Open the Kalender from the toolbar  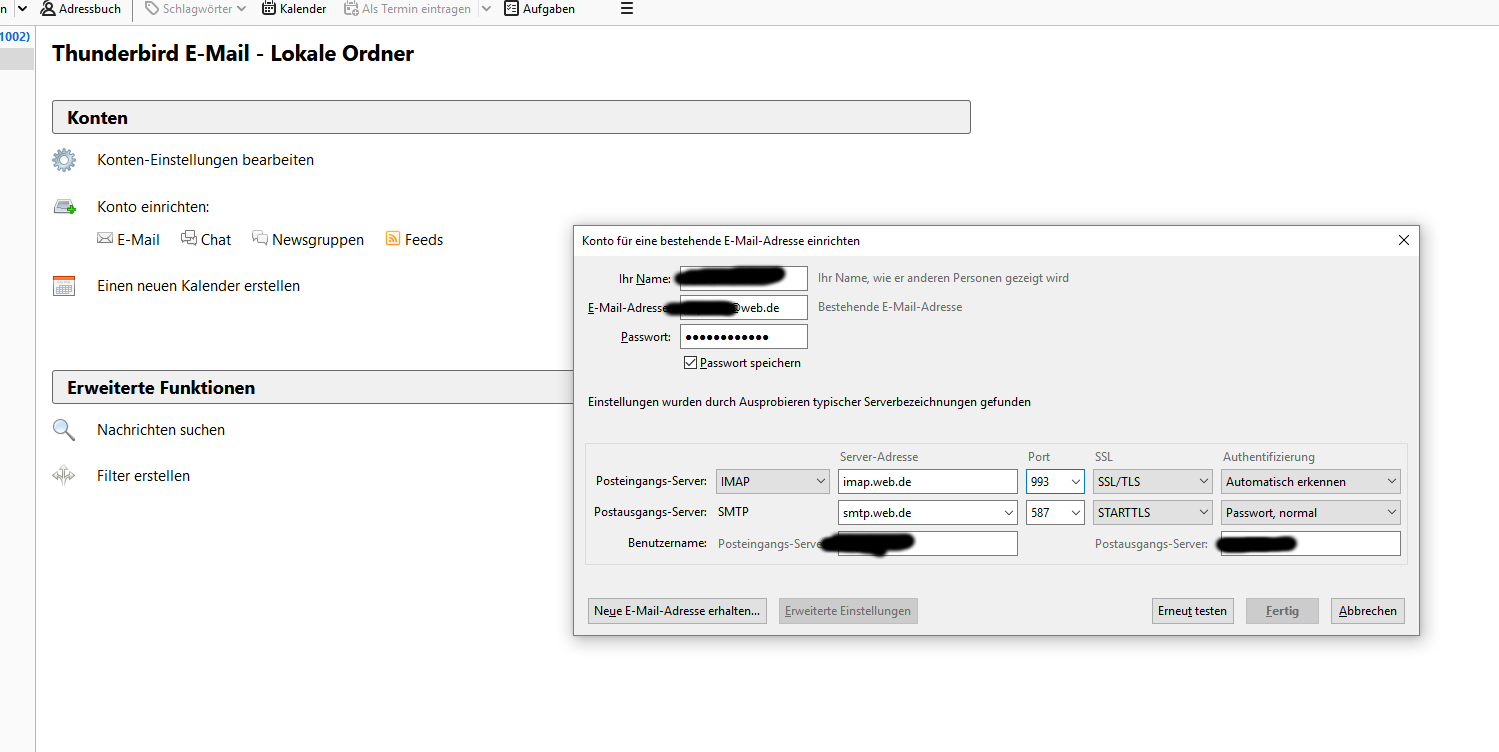[294, 9]
